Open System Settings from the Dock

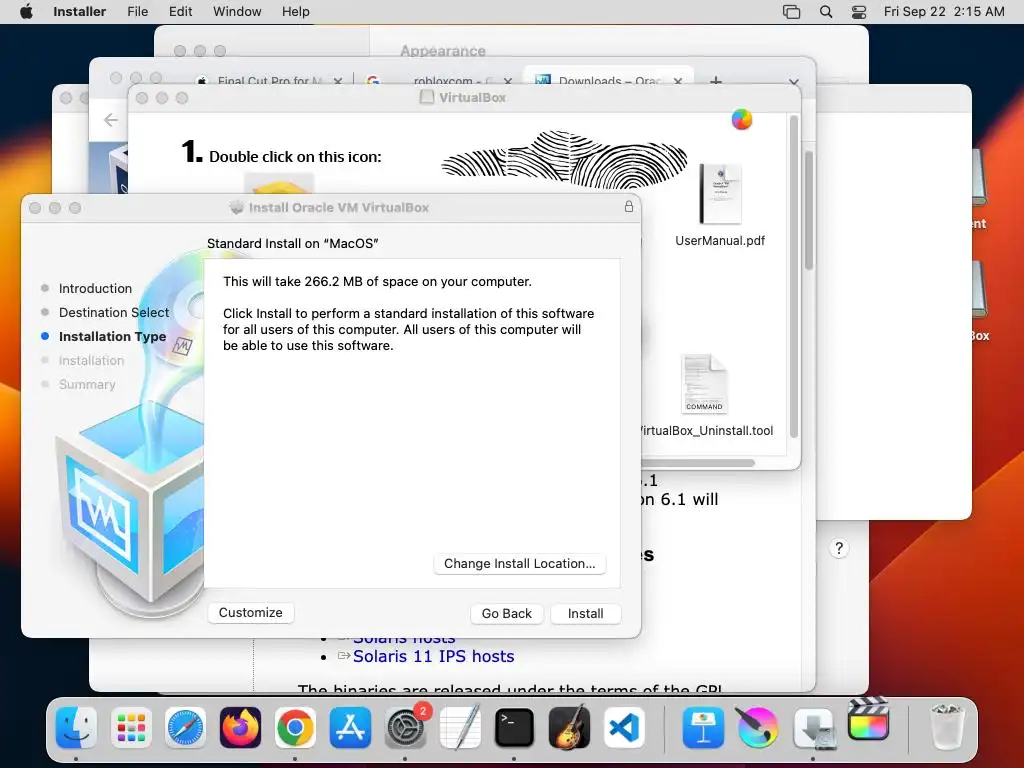tap(405, 728)
